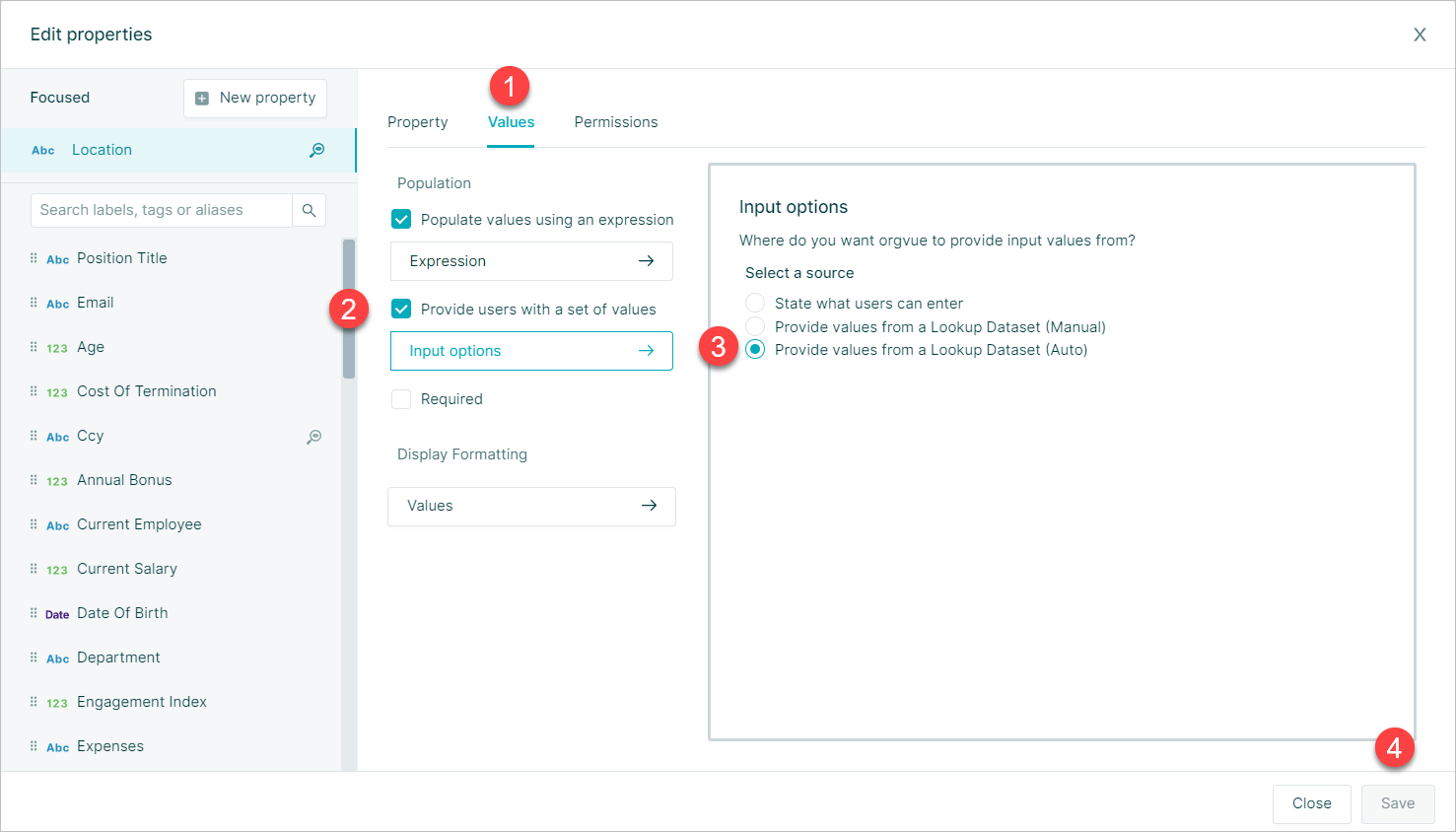Open the Permissions tab
The image size is (1456, 832).
click(x=616, y=122)
